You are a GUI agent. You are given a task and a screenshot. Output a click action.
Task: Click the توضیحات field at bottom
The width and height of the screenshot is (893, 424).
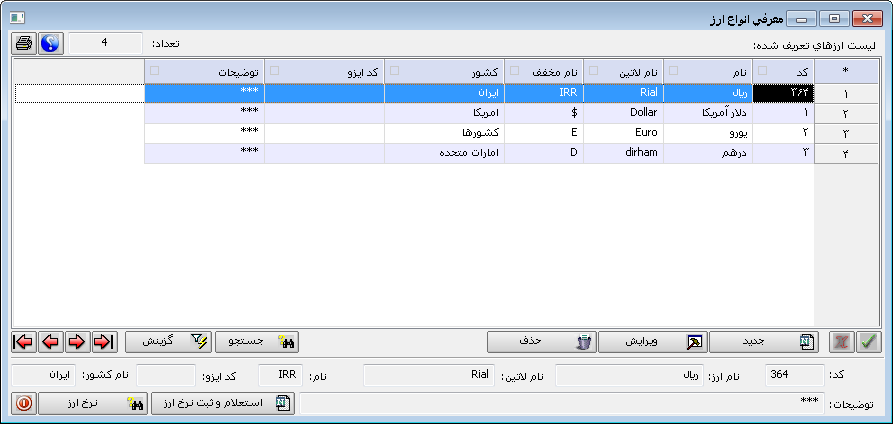(562, 403)
